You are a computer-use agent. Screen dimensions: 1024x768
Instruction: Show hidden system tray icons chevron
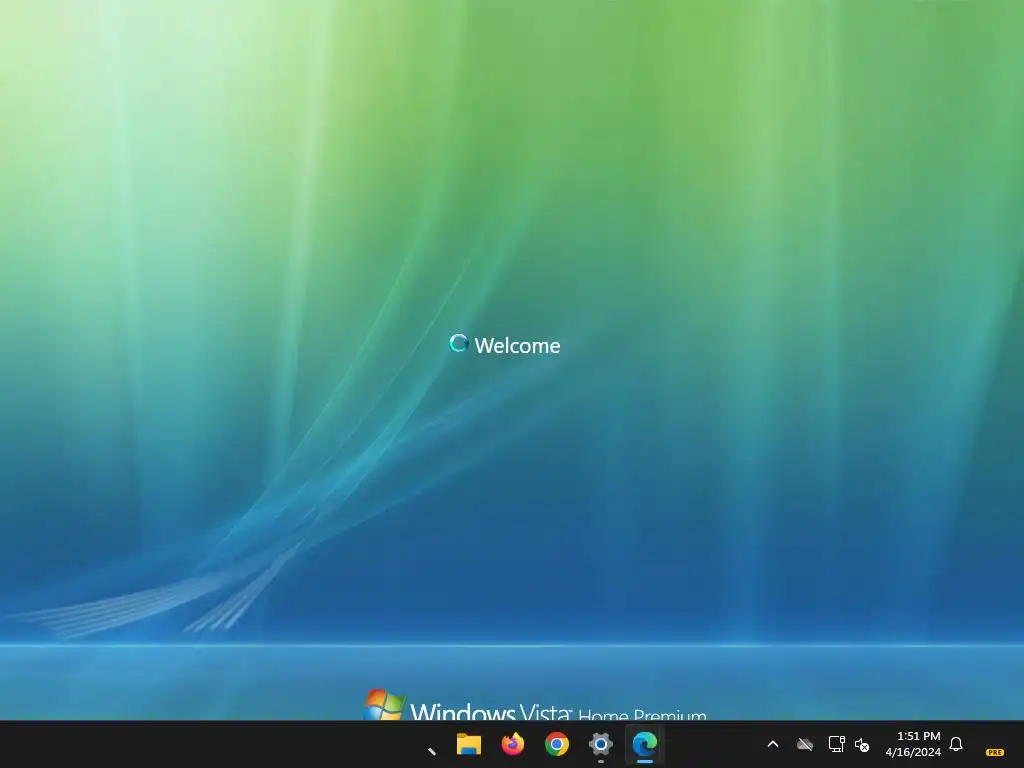coord(773,744)
